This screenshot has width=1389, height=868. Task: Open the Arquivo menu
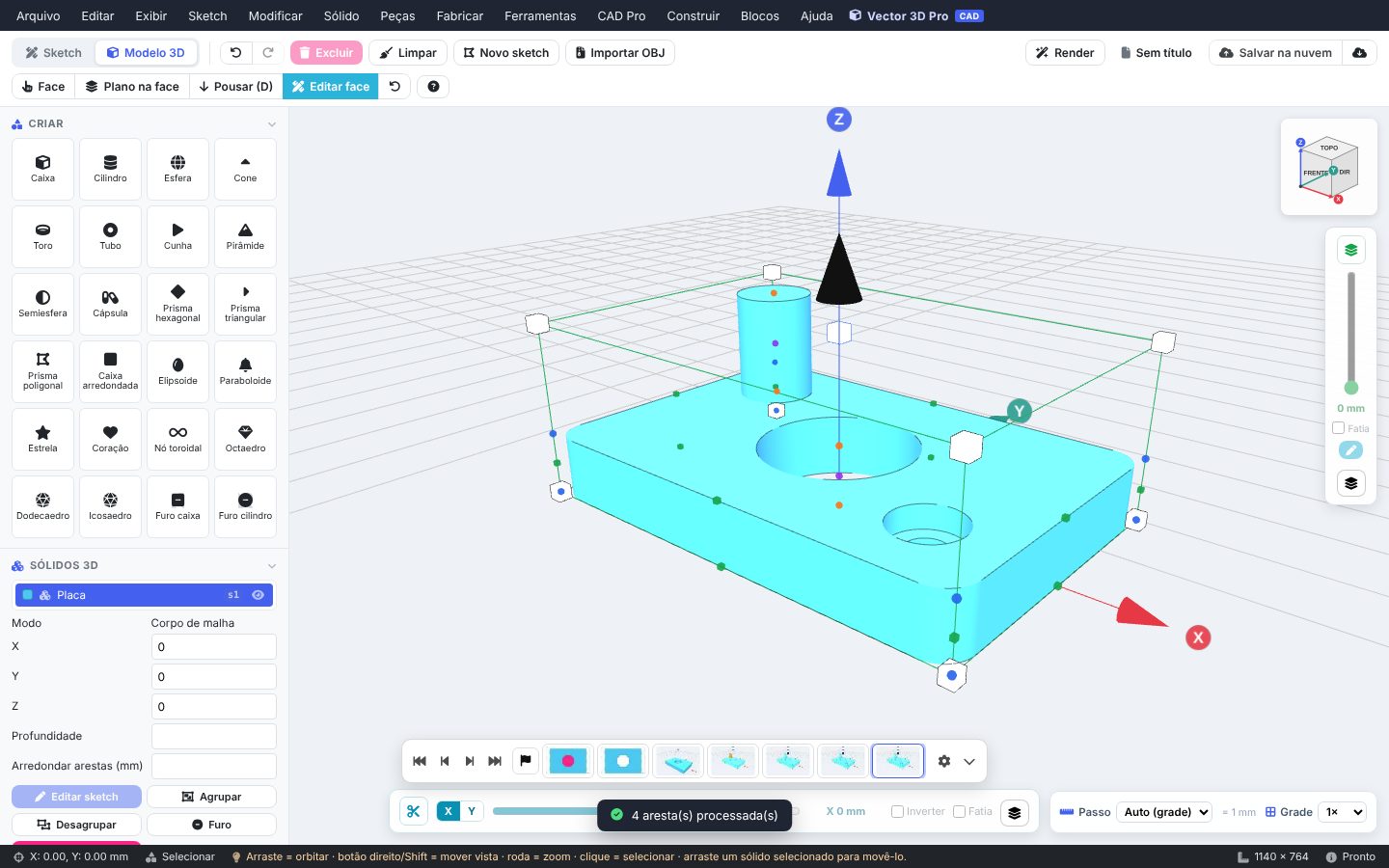pos(39,15)
